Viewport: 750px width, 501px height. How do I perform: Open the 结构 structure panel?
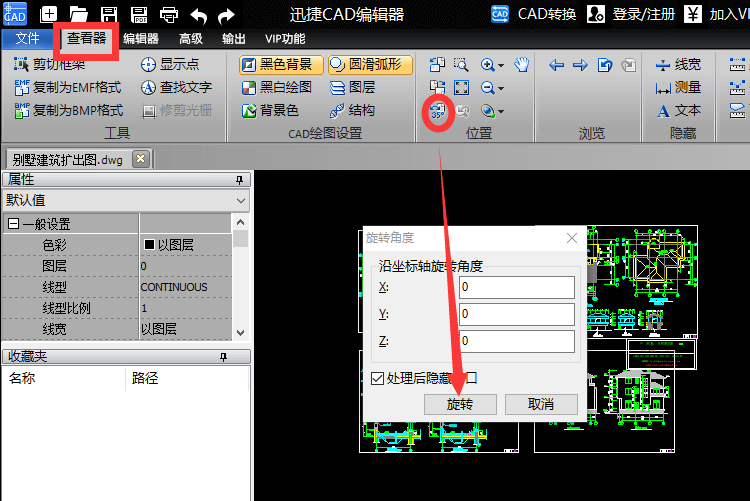[x=353, y=110]
